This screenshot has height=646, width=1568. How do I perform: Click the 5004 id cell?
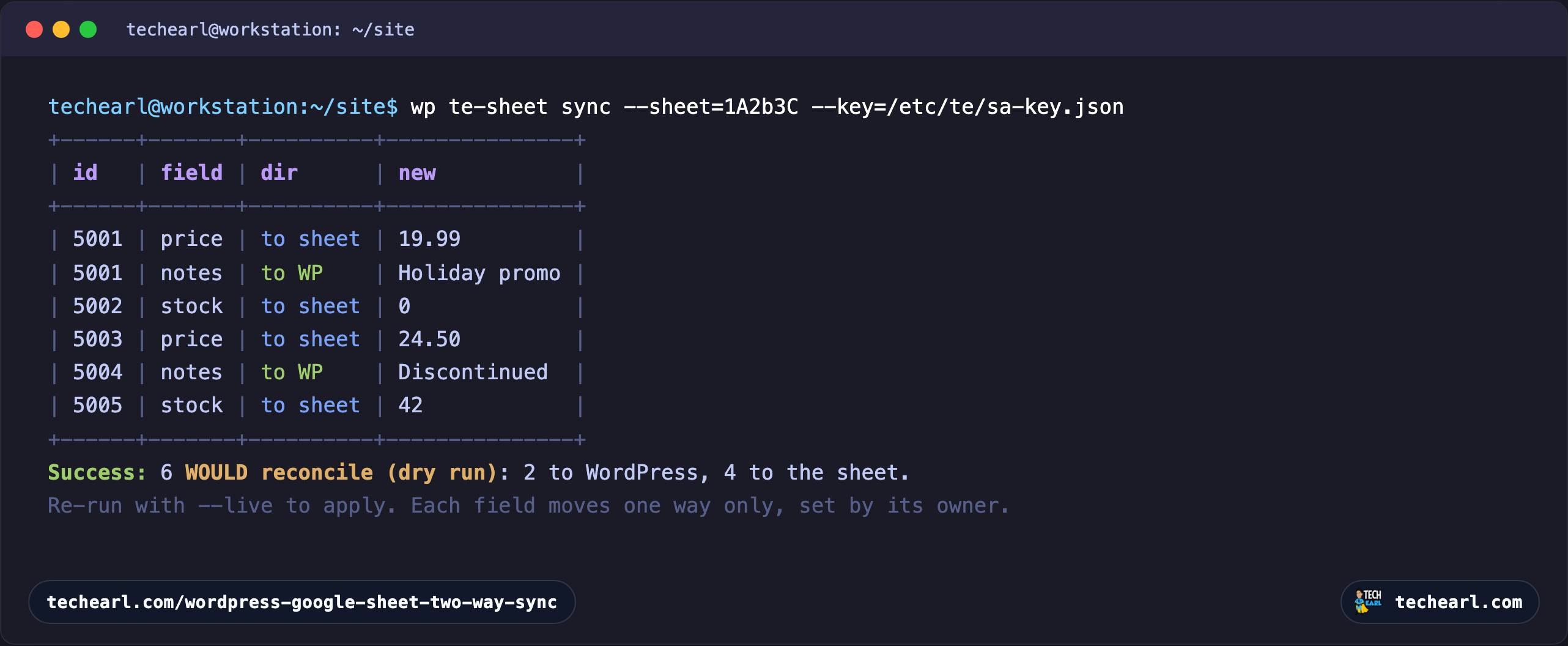98,372
